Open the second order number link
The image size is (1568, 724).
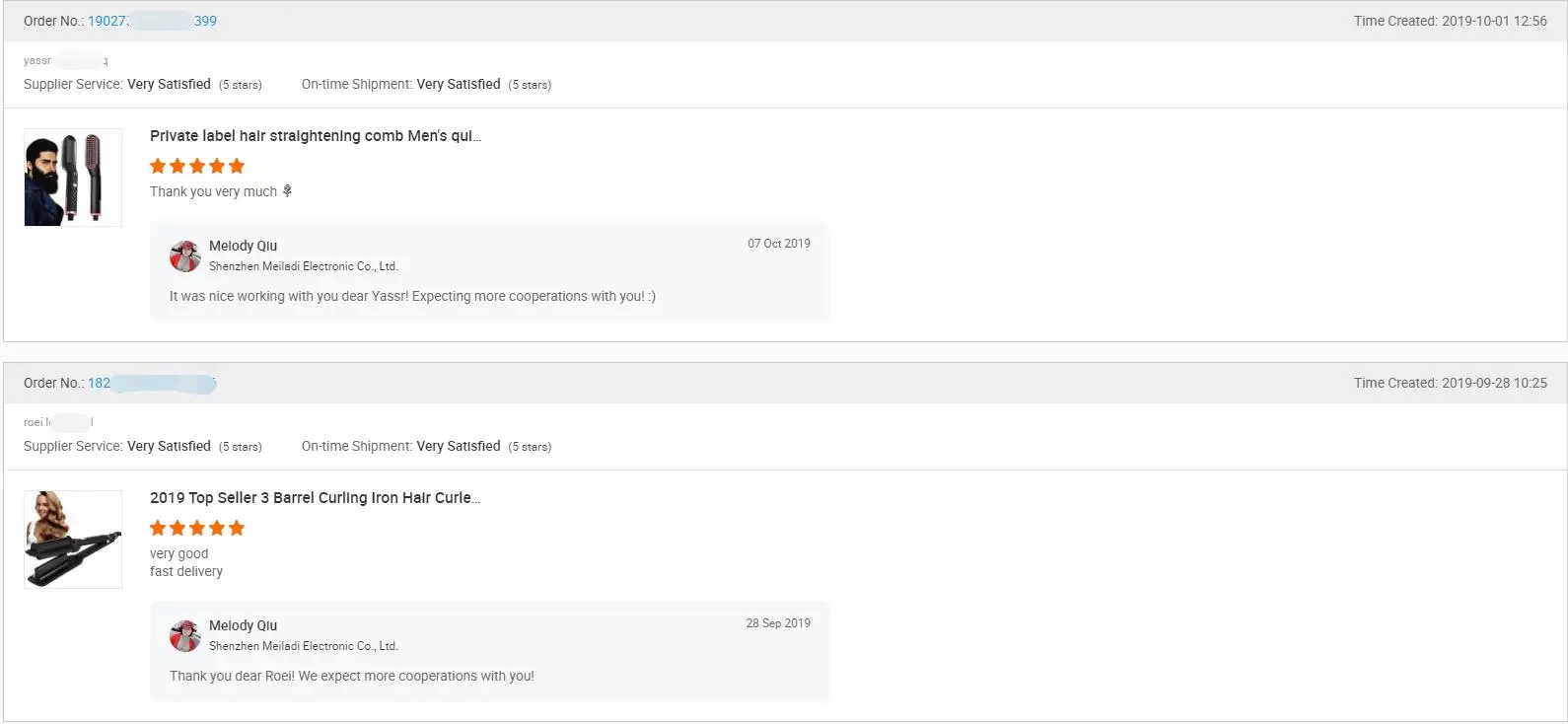(152, 383)
